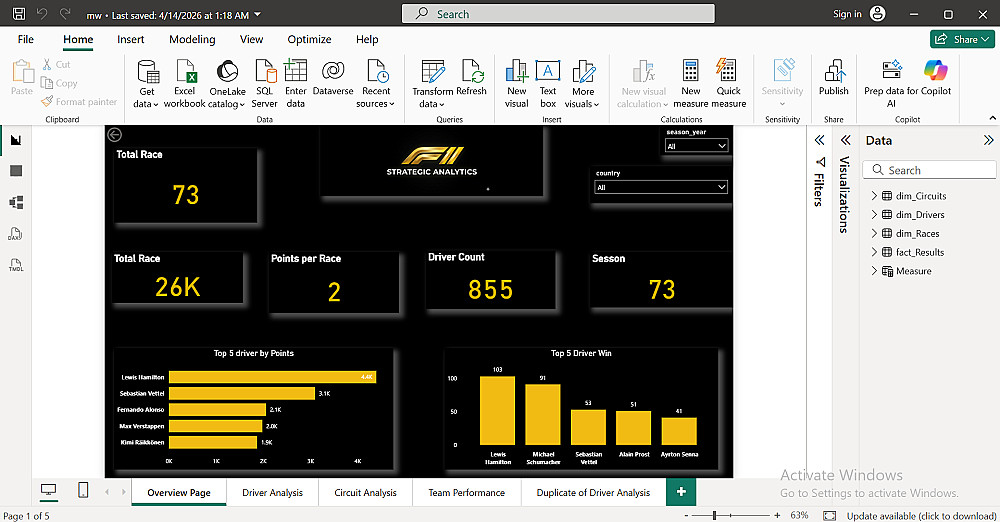Open the More visuals menu
The width and height of the screenshot is (1000, 522).
click(582, 84)
